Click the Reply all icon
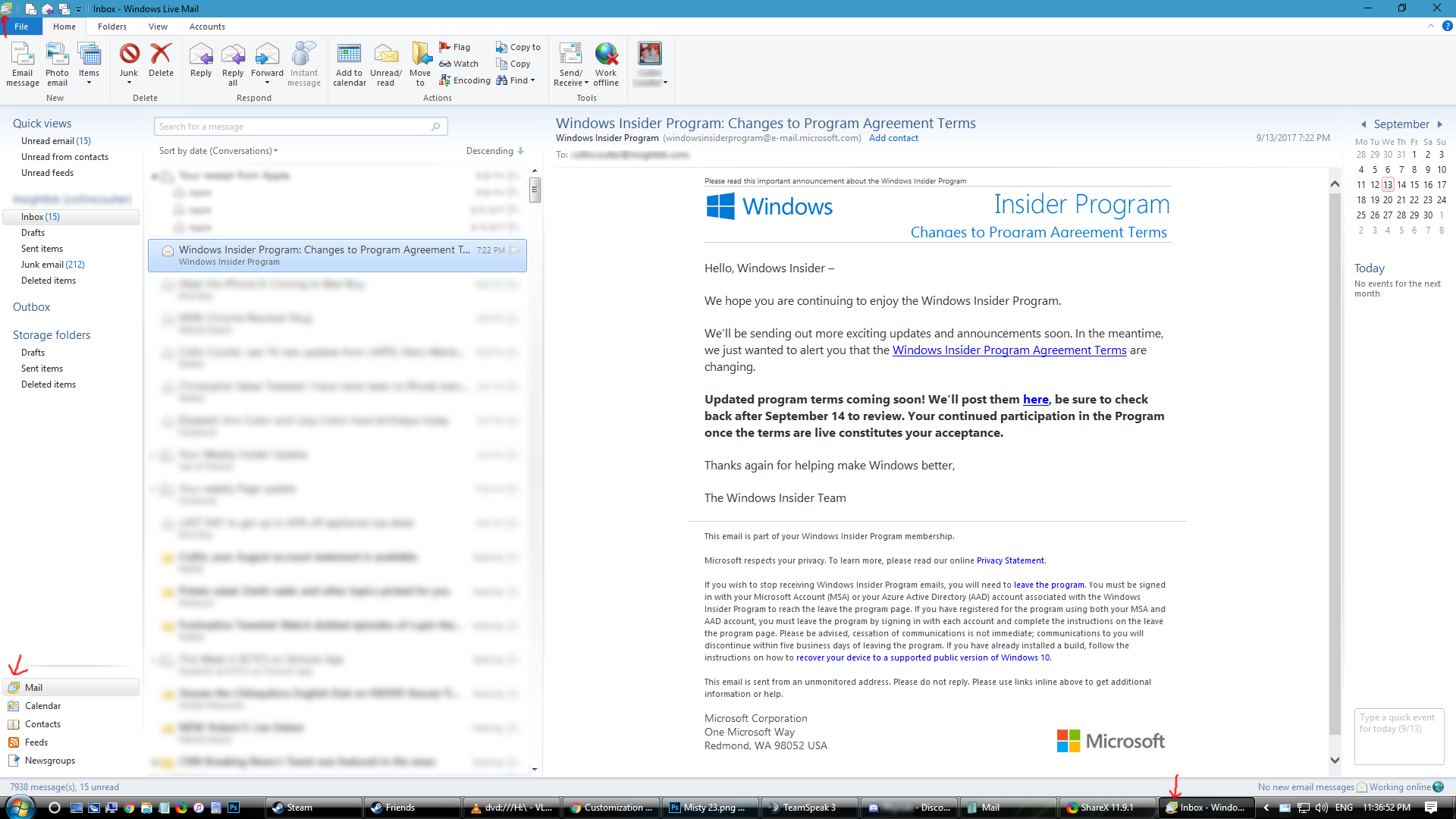 (233, 55)
